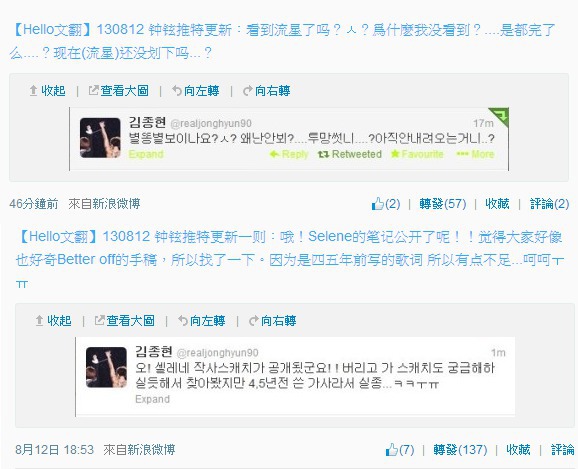Favorite the first post with 收藏

pyautogui.click(x=497, y=204)
